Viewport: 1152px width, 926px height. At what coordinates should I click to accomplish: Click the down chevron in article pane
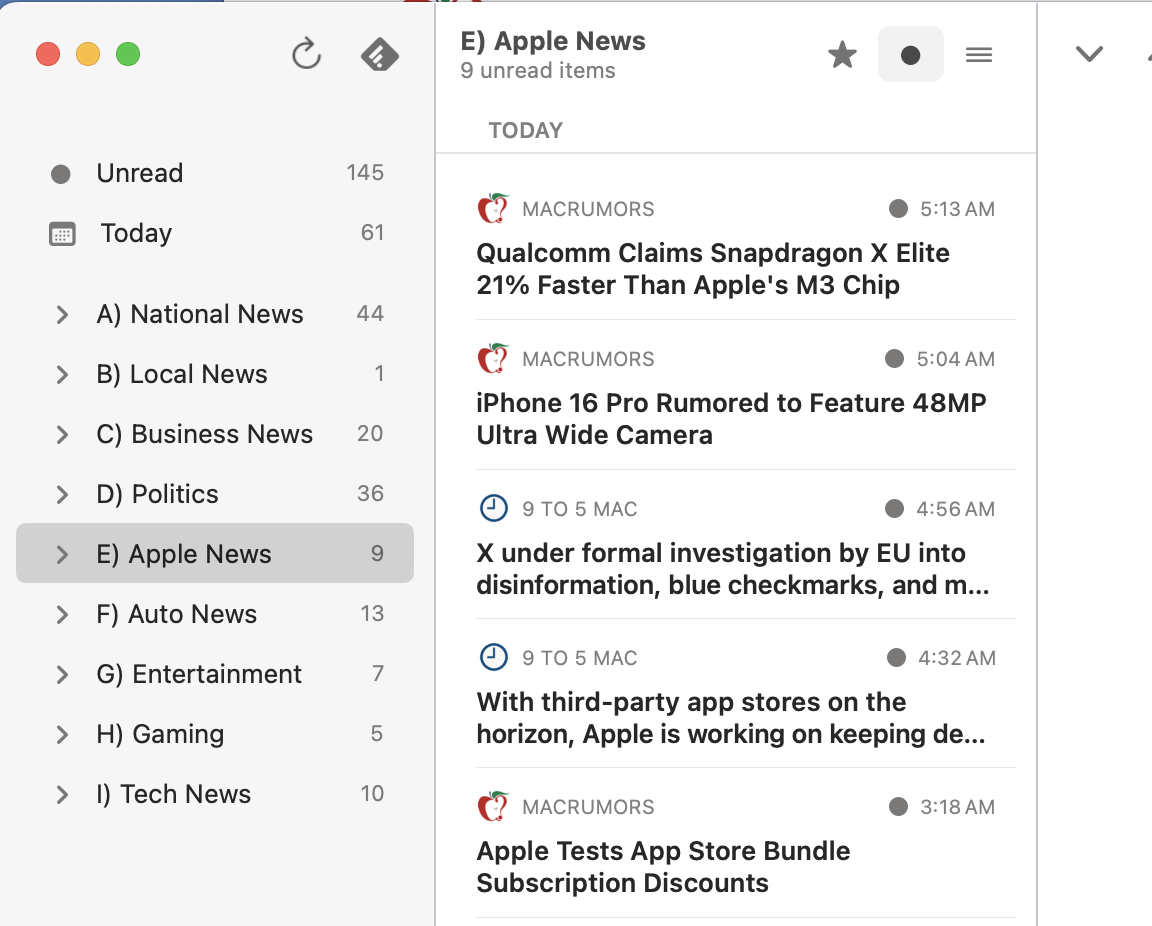tap(1089, 54)
